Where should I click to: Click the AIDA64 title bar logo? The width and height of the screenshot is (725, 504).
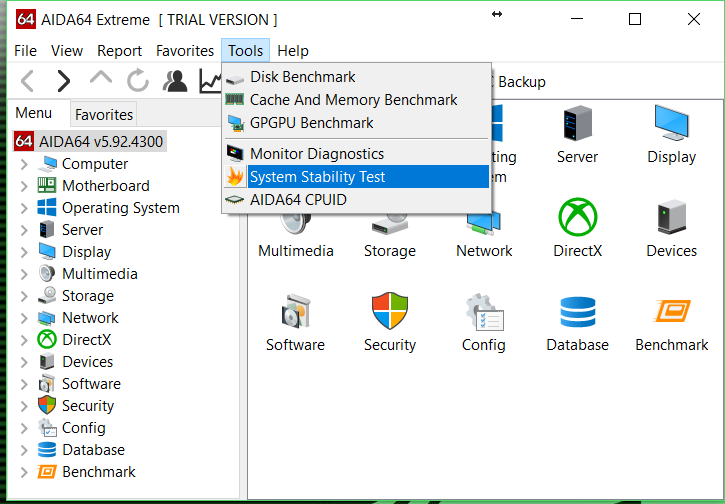point(26,19)
